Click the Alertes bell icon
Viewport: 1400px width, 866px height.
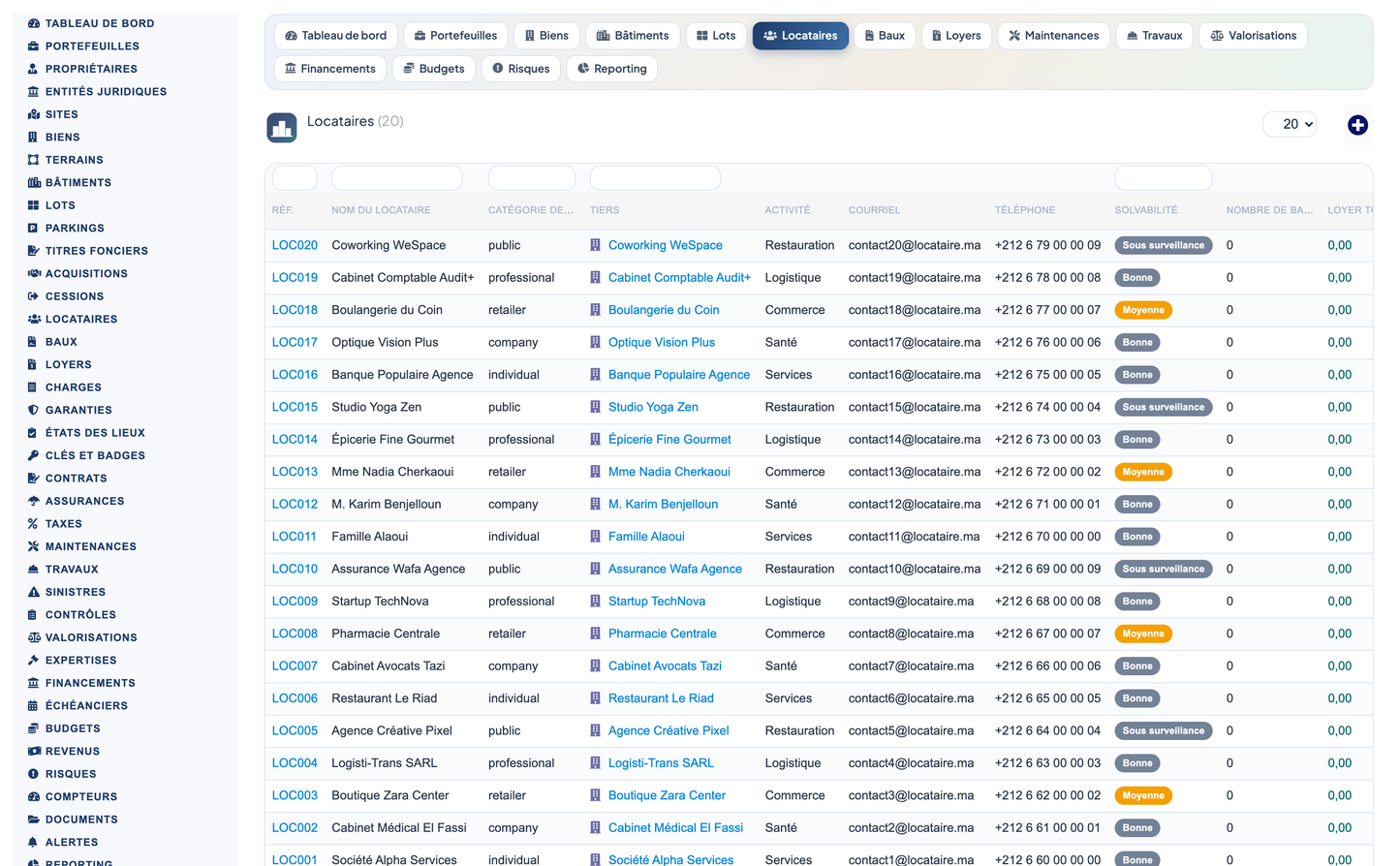click(34, 843)
